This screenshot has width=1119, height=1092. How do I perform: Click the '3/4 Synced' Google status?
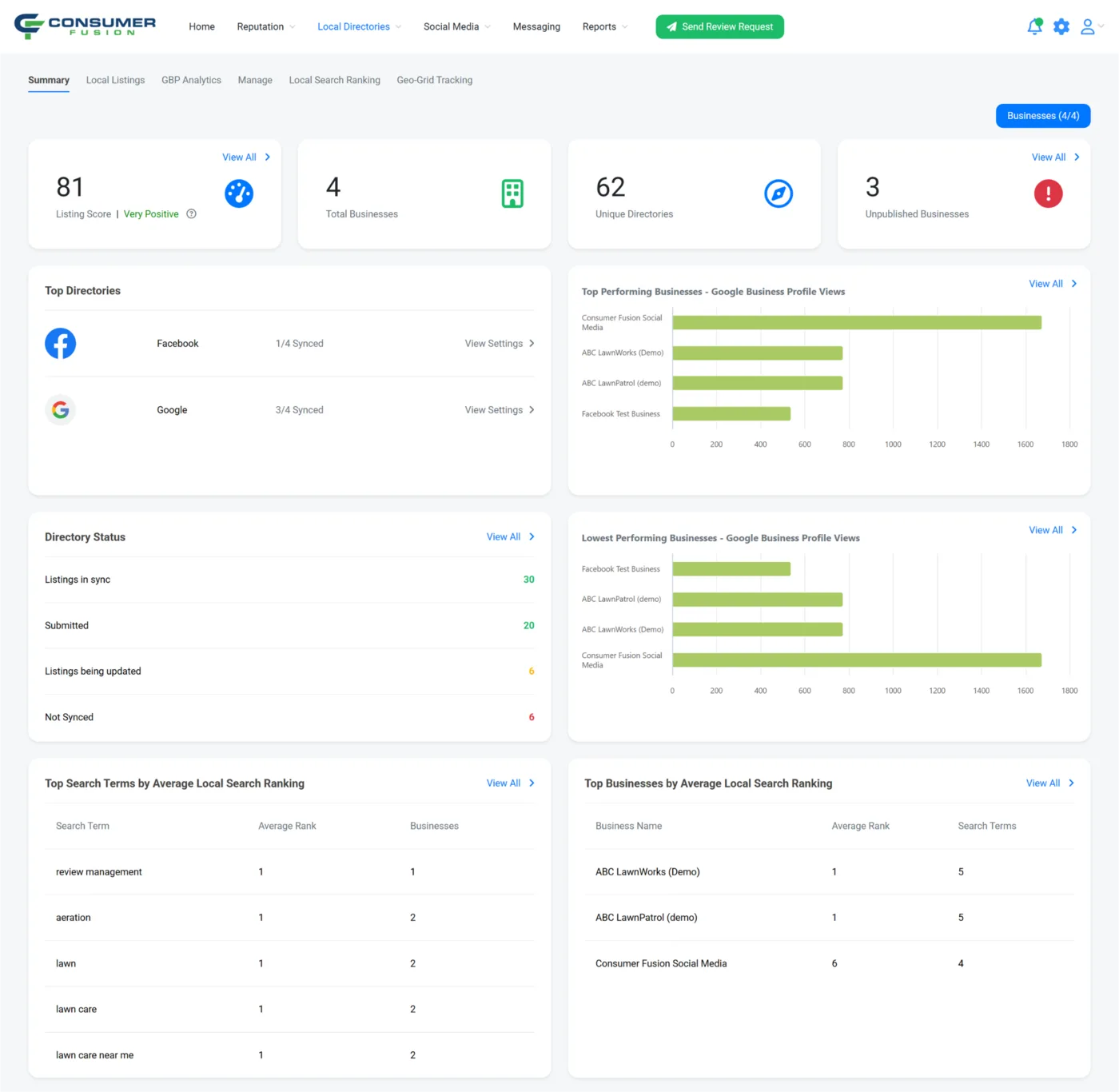[300, 410]
